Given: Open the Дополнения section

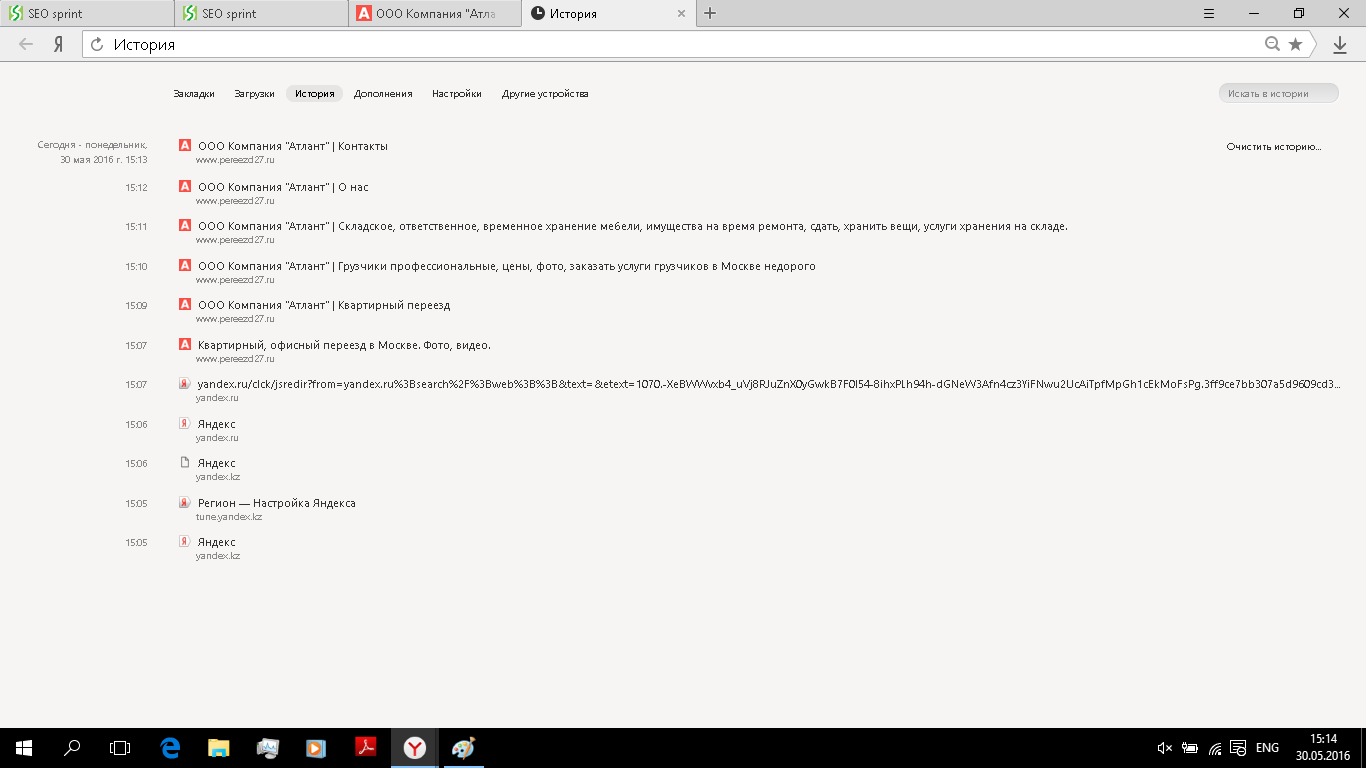Looking at the screenshot, I should pyautogui.click(x=383, y=93).
